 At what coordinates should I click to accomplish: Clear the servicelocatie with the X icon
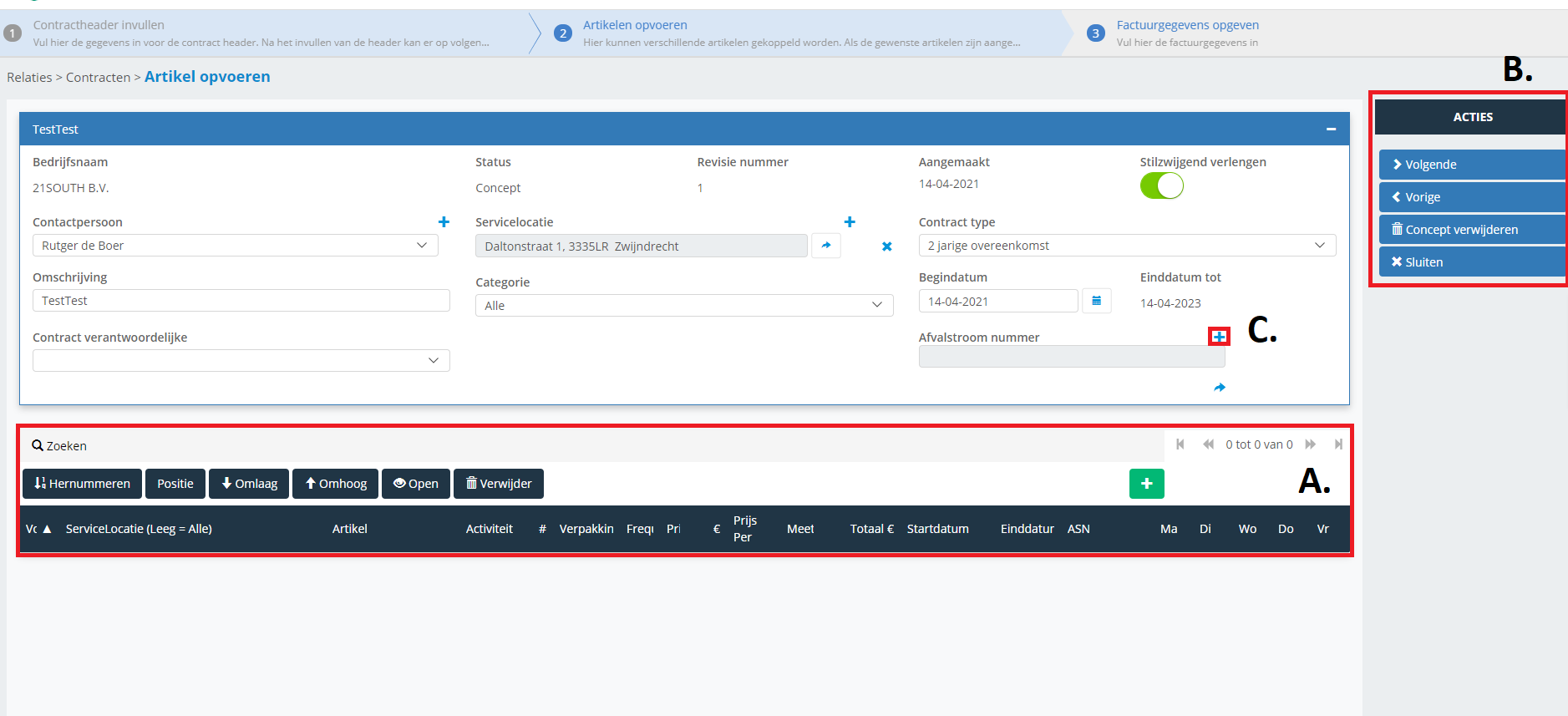tap(887, 246)
